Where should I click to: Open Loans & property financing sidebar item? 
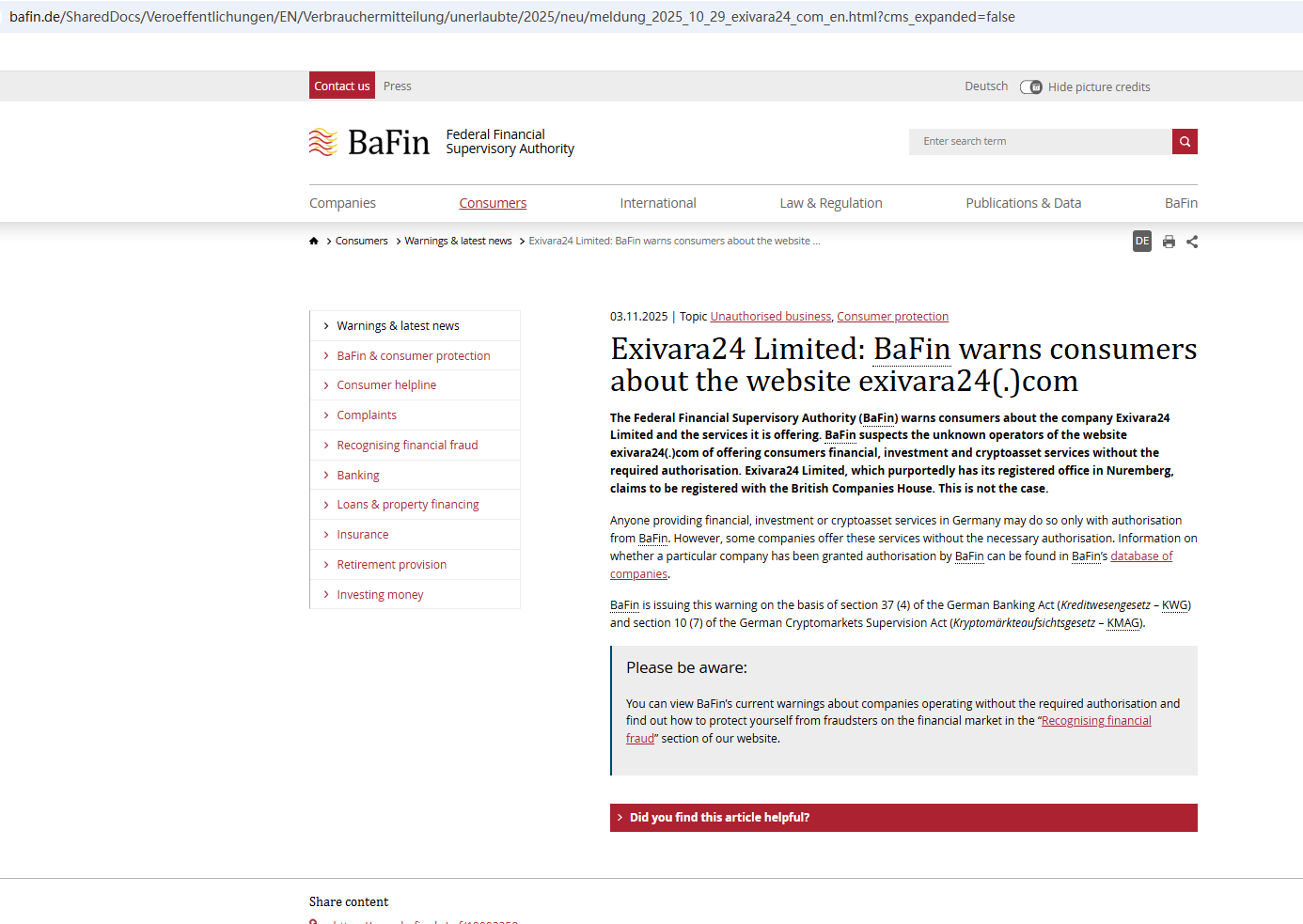pyautogui.click(x=415, y=505)
